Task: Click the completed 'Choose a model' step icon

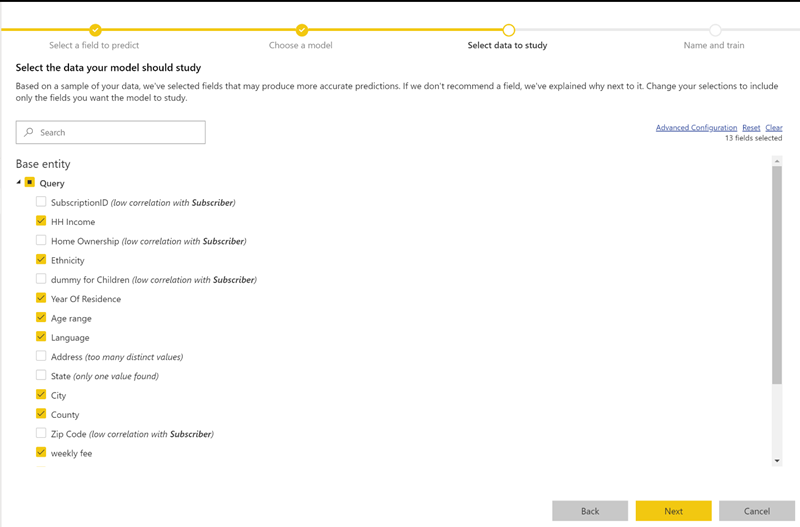Action: [301, 30]
